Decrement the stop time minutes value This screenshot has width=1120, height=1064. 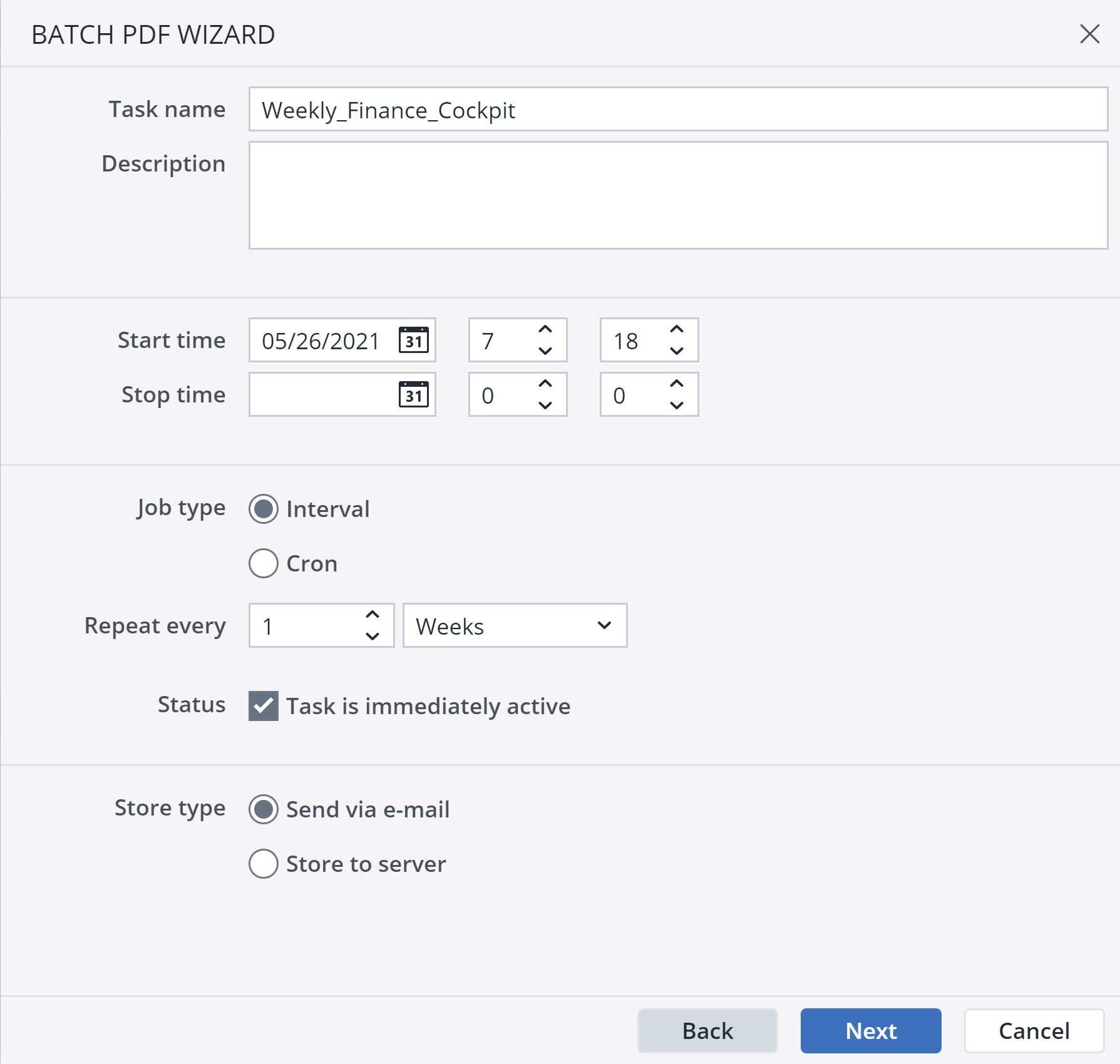[x=676, y=406]
